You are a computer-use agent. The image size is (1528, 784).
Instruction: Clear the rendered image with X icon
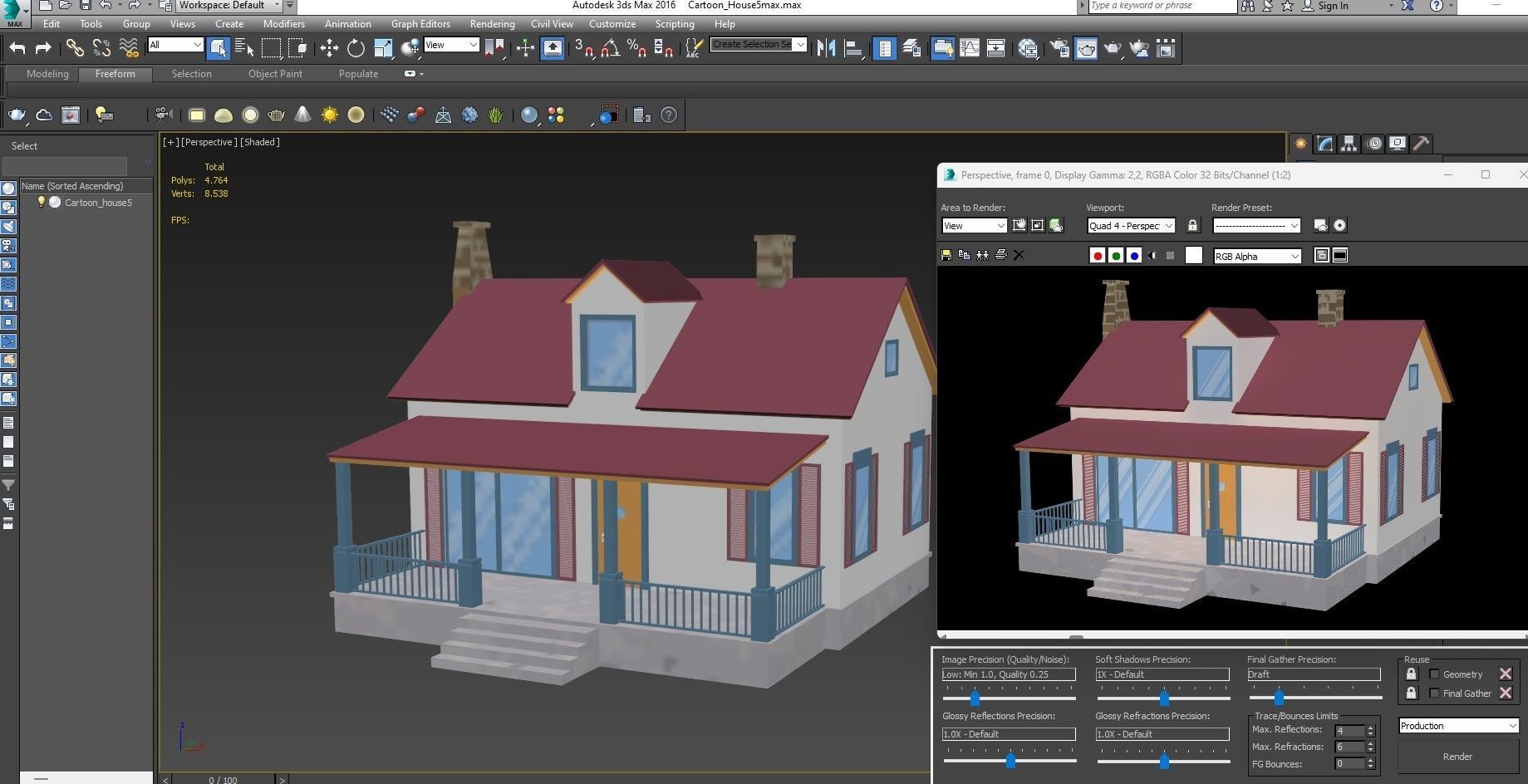(x=1019, y=255)
